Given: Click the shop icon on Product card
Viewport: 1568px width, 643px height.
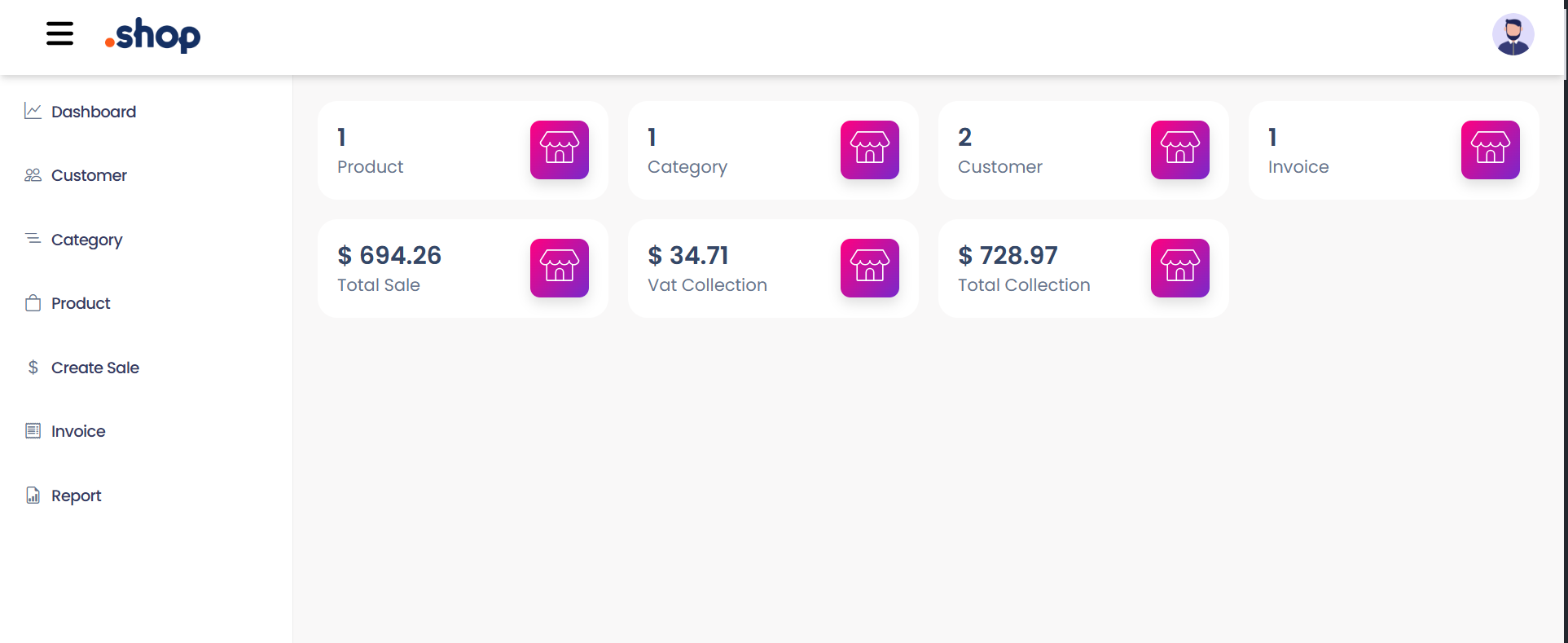Looking at the screenshot, I should click(x=560, y=150).
